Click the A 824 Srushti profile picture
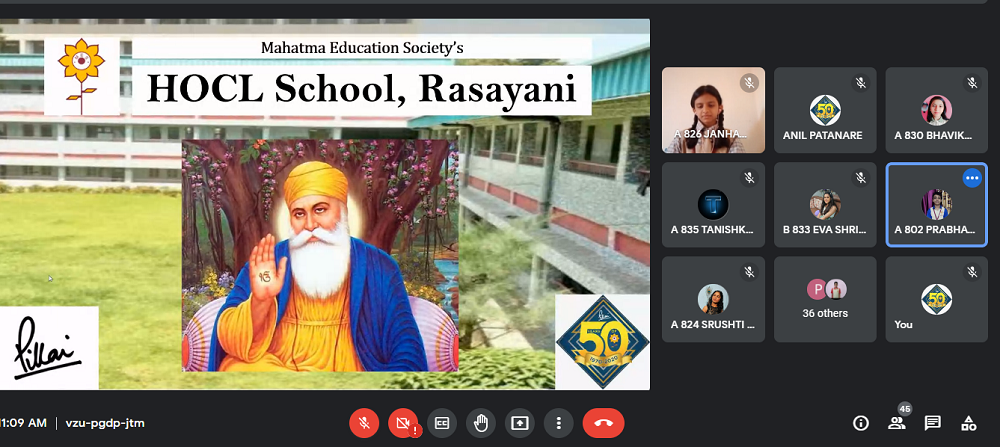1000x447 pixels. pyautogui.click(x=713, y=298)
